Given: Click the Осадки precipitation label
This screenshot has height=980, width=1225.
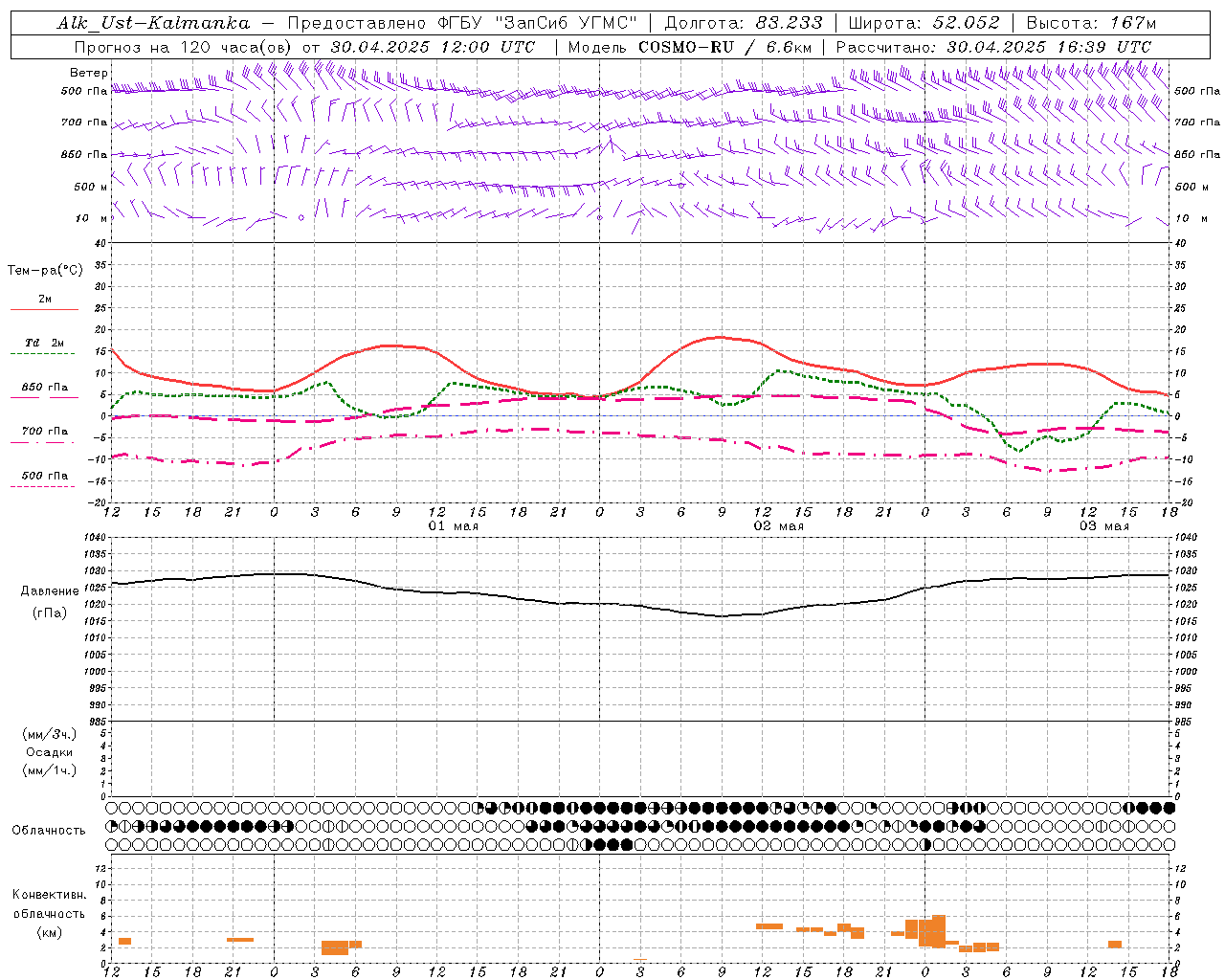Looking at the screenshot, I should coord(50,752).
